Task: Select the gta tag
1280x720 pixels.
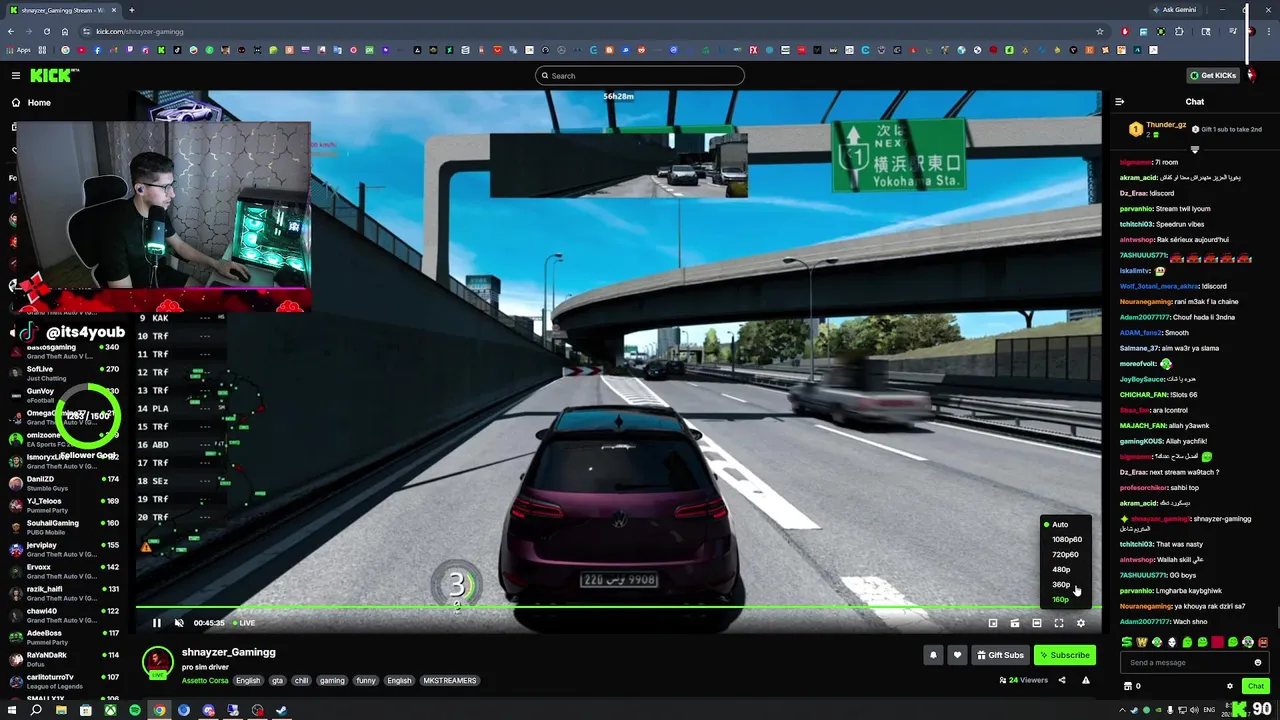Action: click(x=277, y=680)
